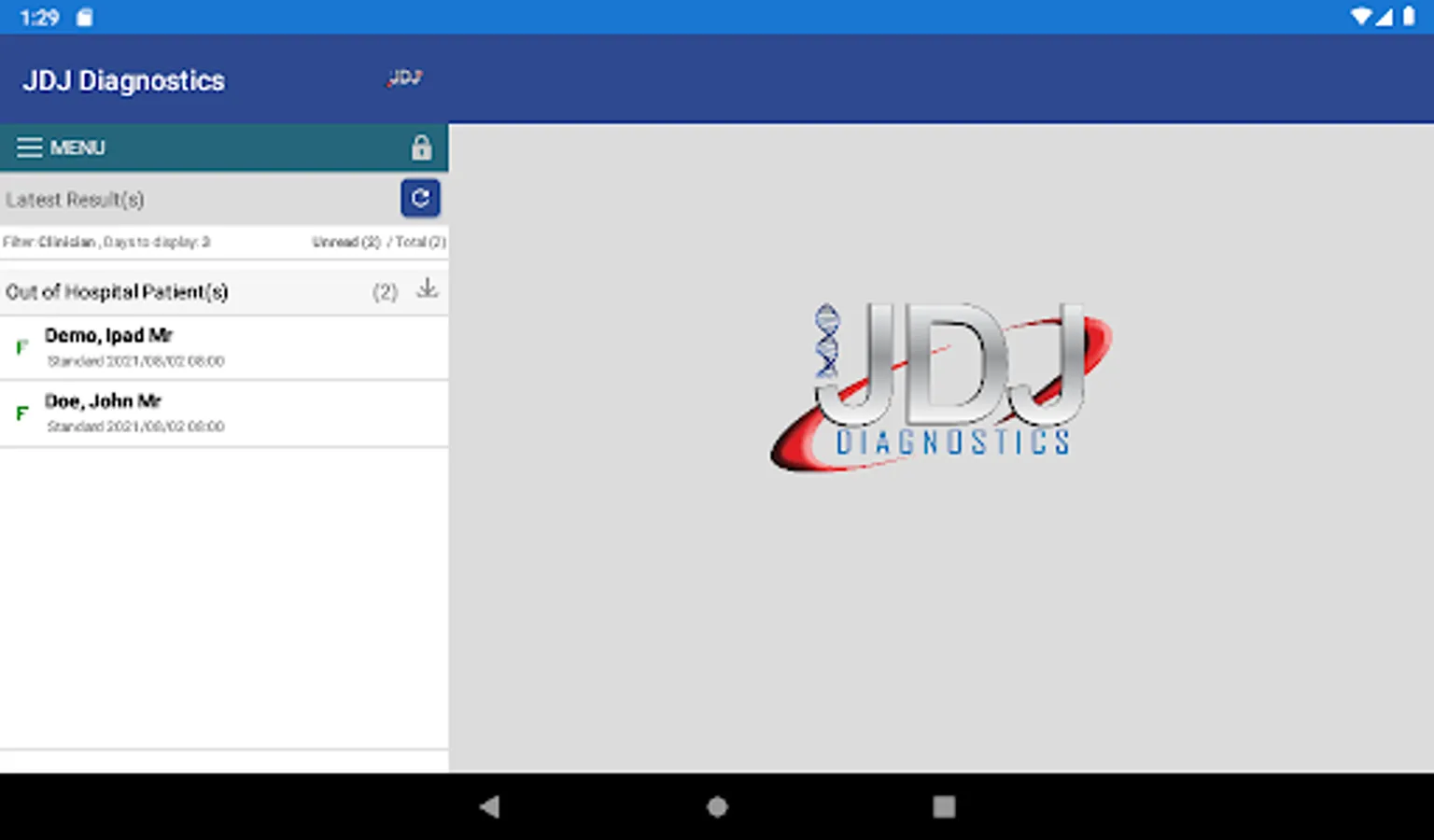
Task: Tap the cellular signal status icon
Action: [x=1385, y=17]
